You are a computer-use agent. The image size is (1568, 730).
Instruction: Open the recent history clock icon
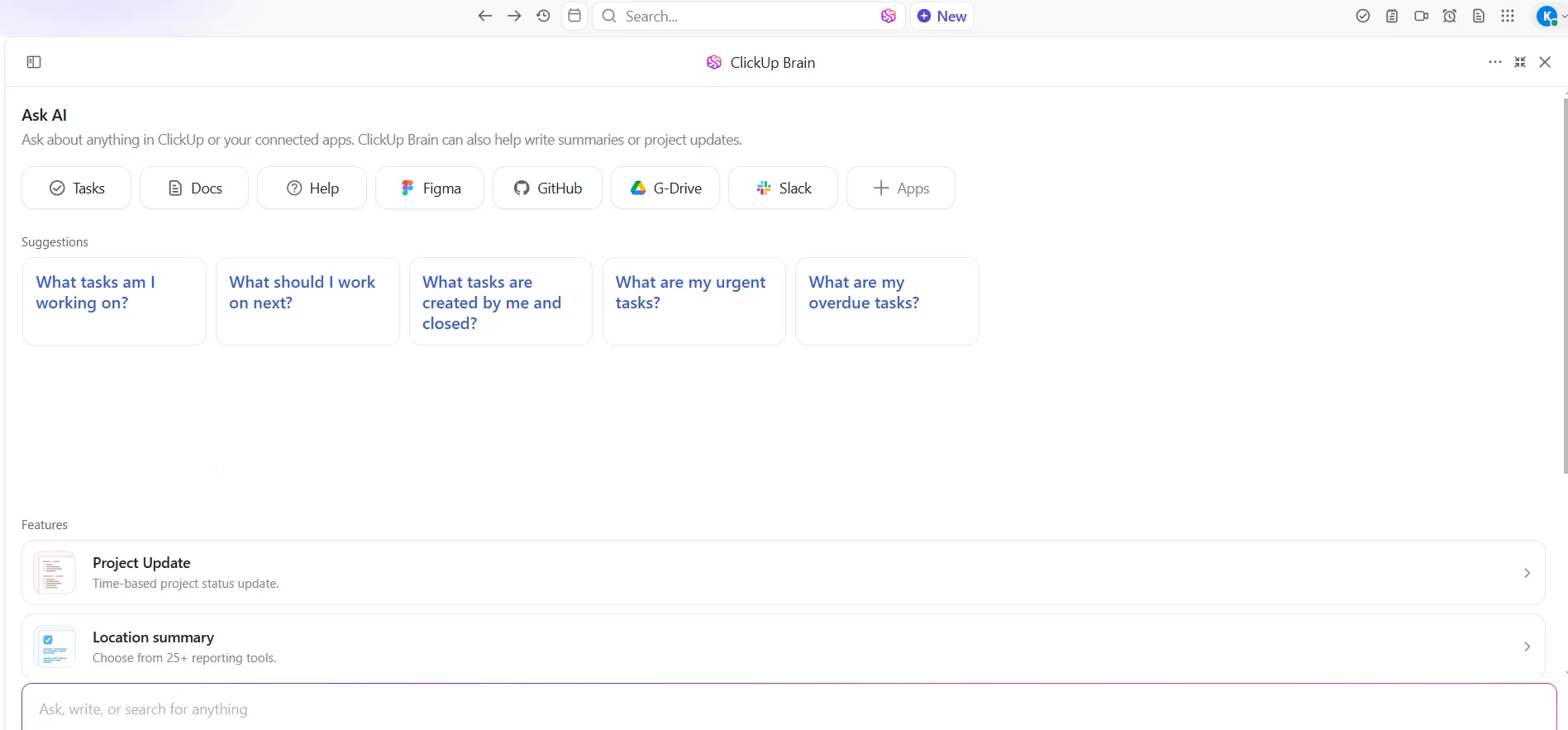coord(543,16)
